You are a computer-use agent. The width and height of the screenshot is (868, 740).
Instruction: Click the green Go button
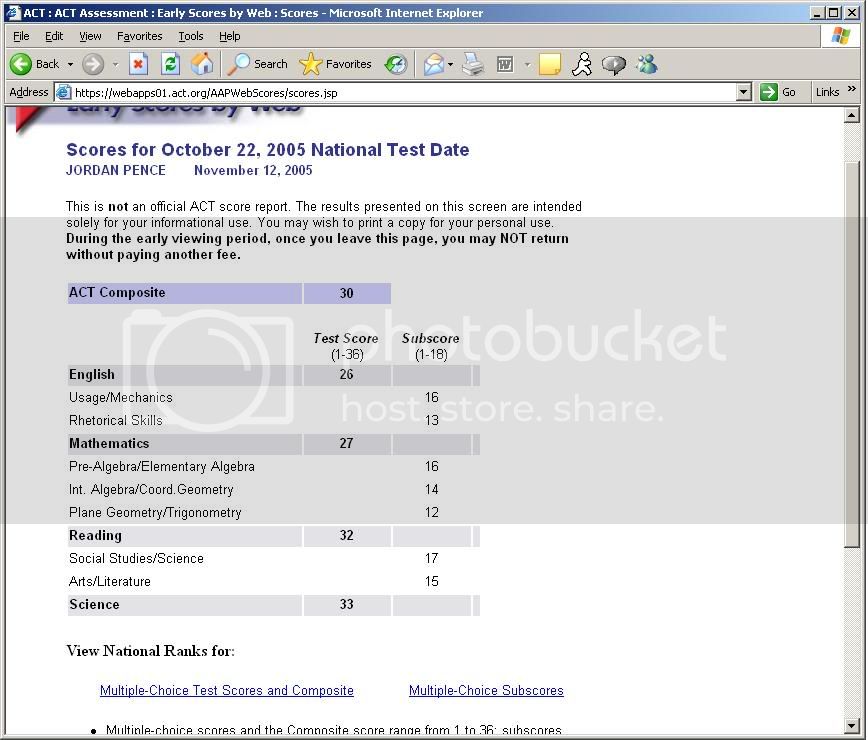(x=778, y=92)
